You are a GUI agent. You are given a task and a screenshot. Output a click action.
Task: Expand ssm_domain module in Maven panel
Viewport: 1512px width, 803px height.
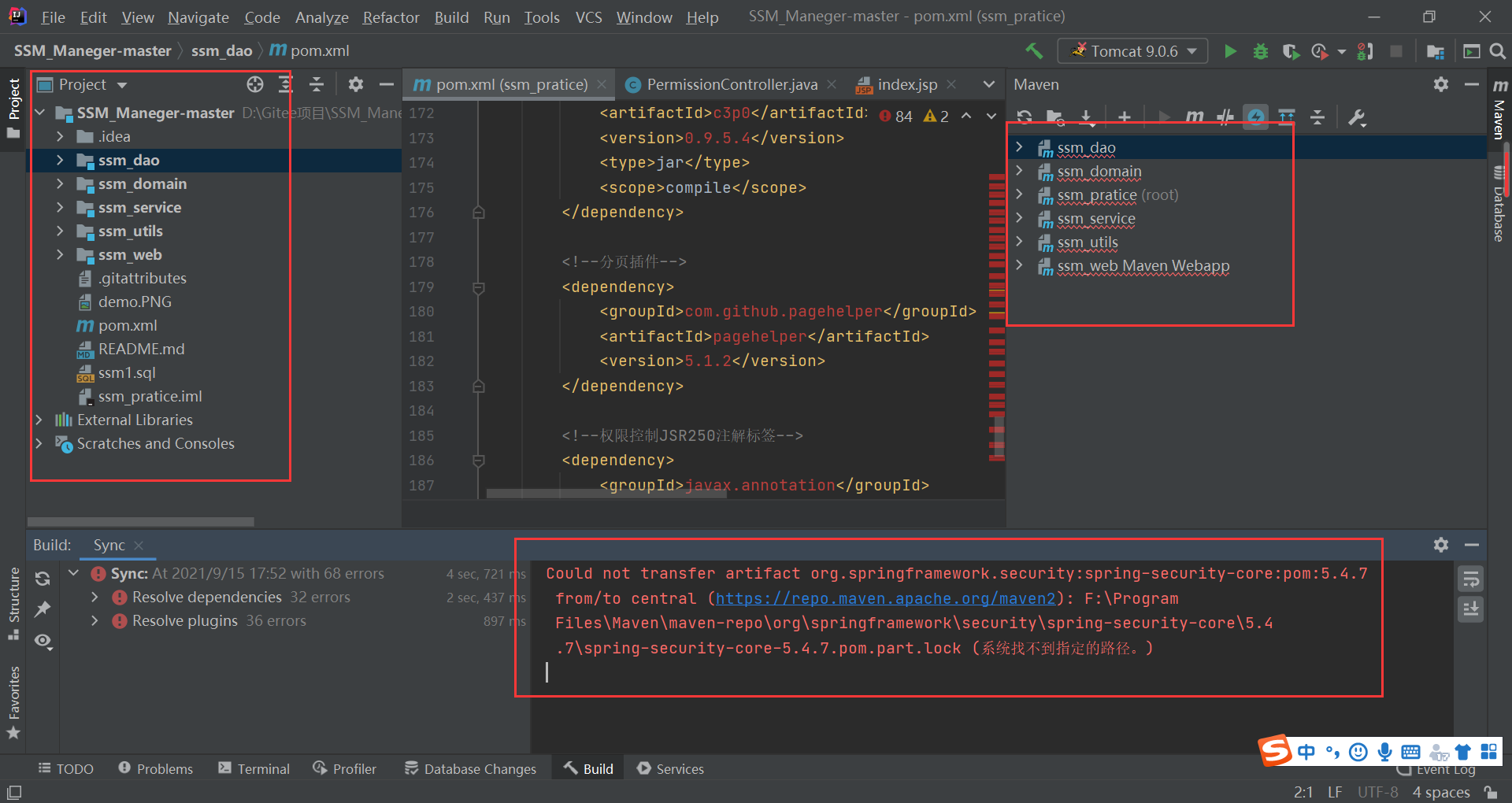tap(1019, 171)
